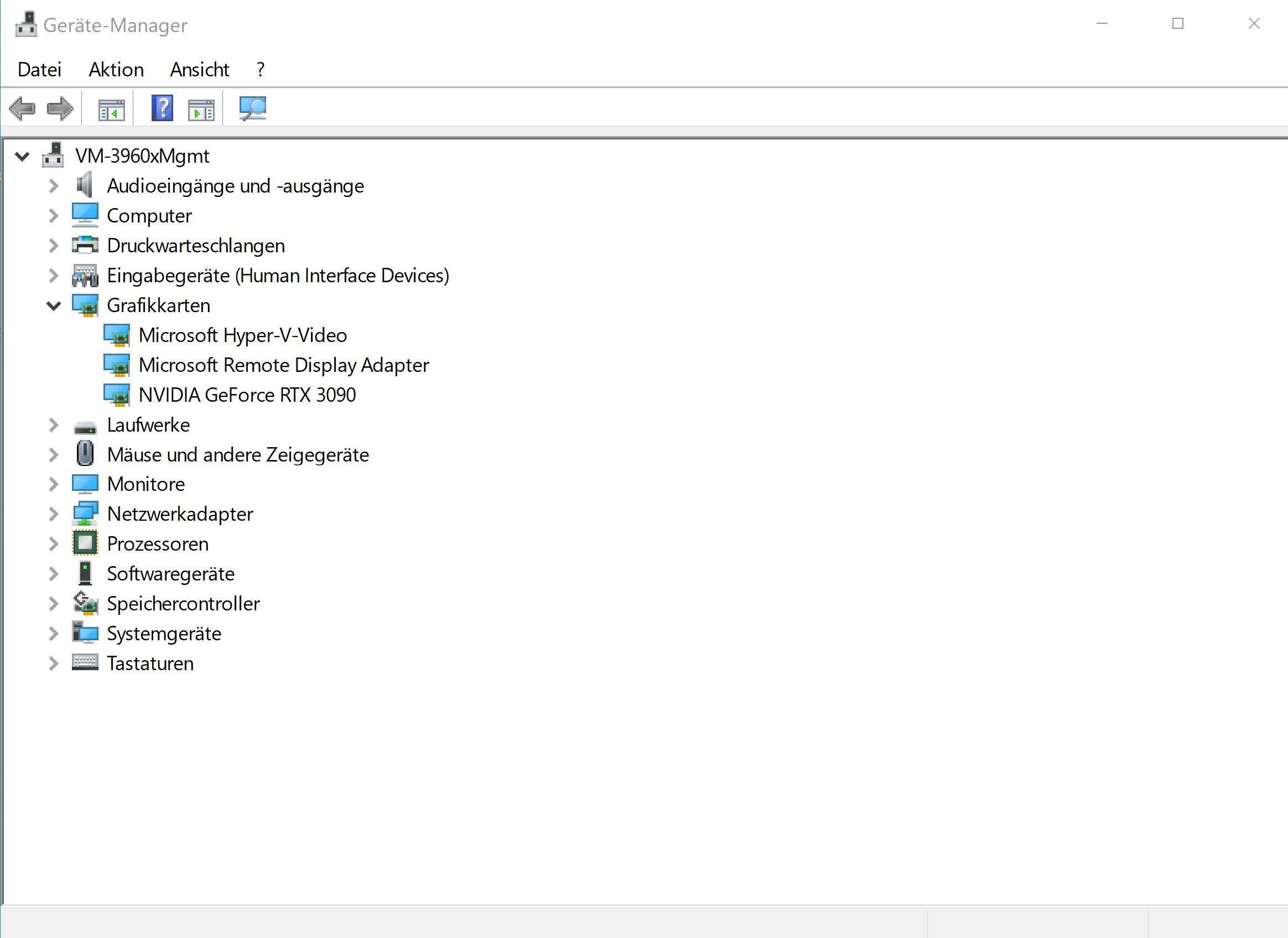
Task: Click the Prozessoren chip icon
Action: [85, 543]
